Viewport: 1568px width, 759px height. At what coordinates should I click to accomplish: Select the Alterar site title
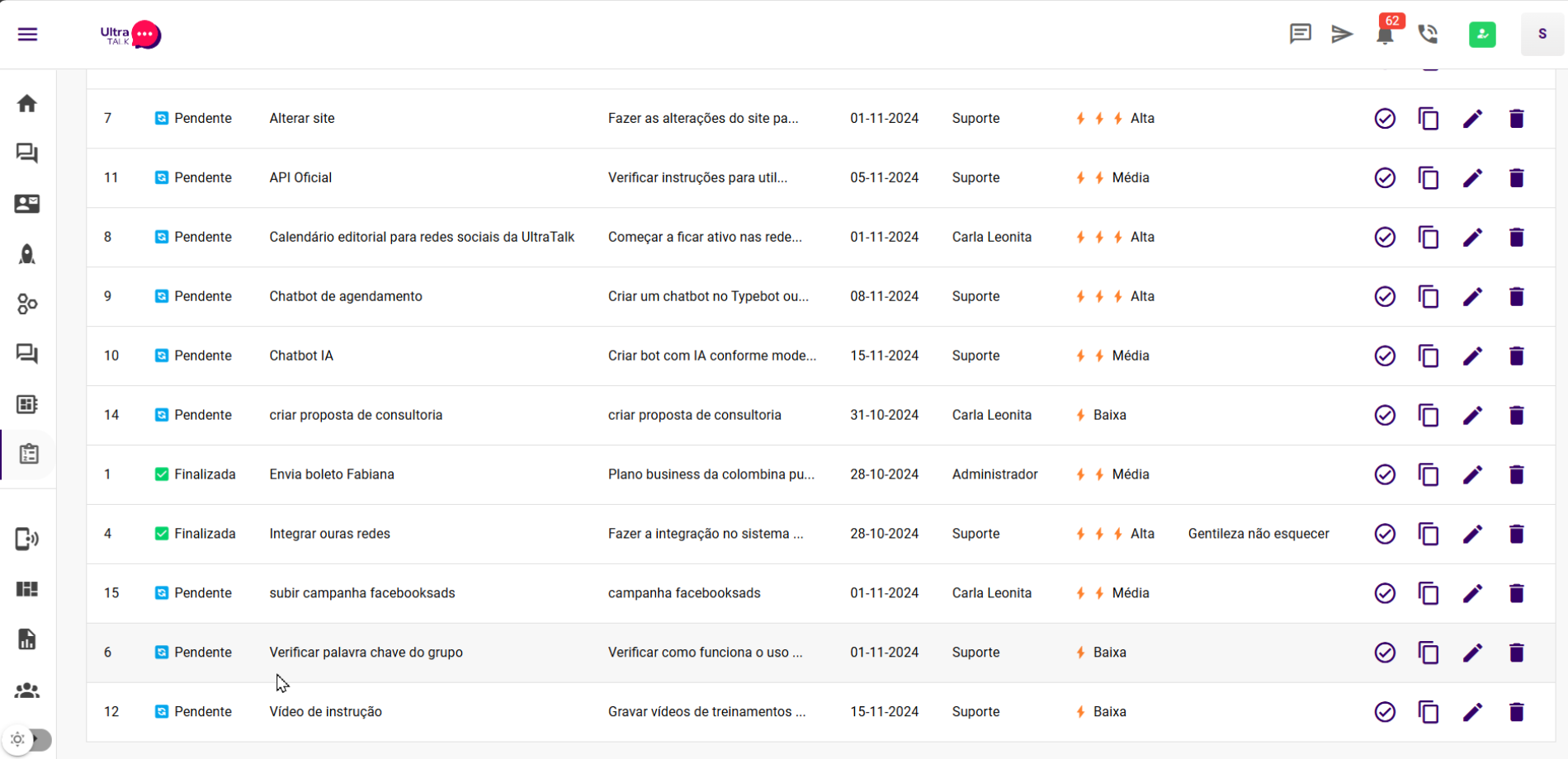302,118
